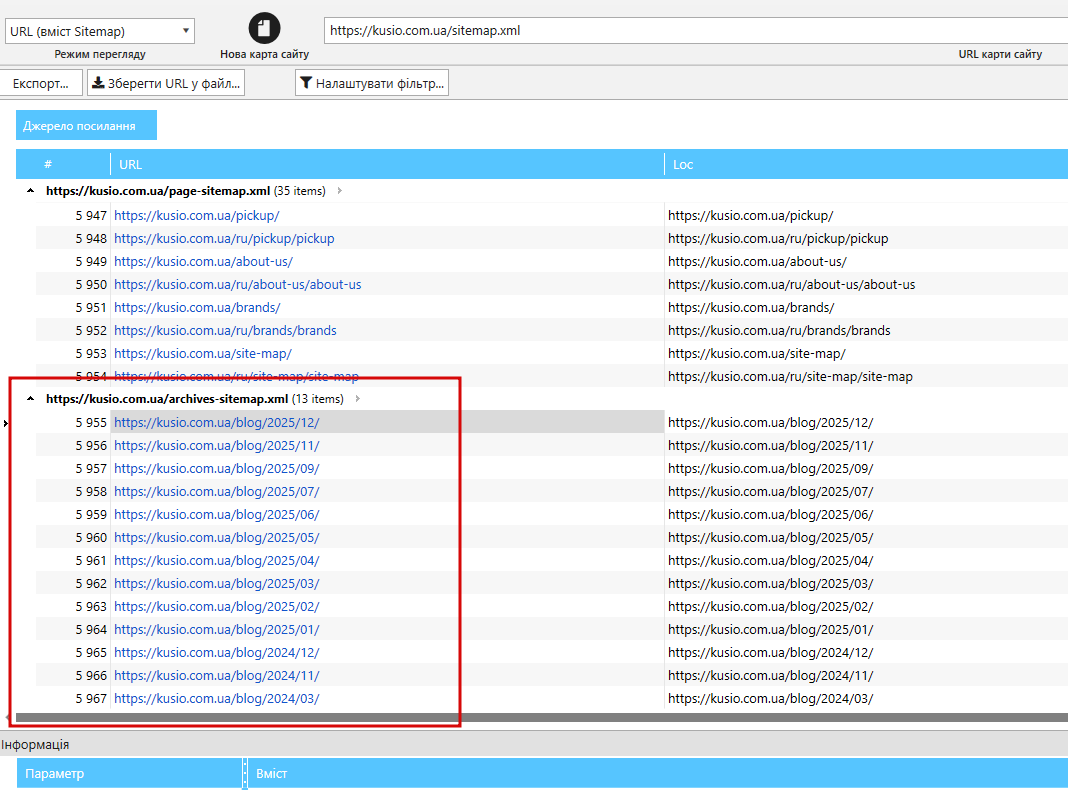Collapse the page-sitemap.xml group
This screenshot has height=790, width=1068.
(x=31, y=191)
